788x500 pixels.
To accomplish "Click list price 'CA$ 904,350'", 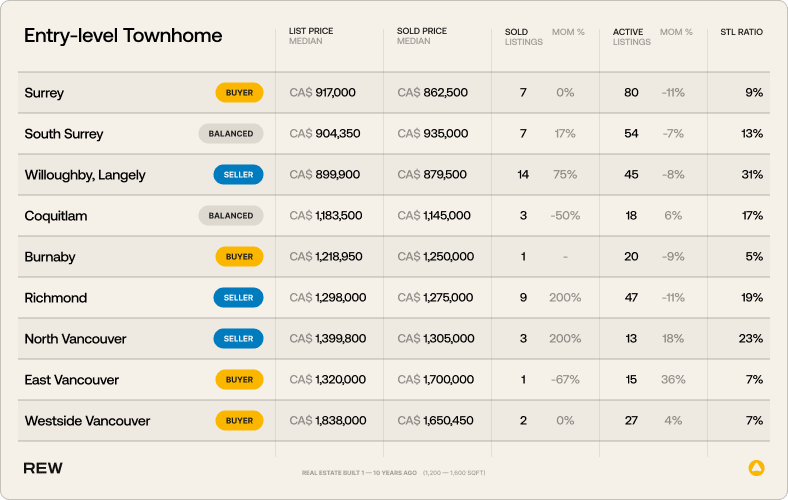I will click(325, 134).
